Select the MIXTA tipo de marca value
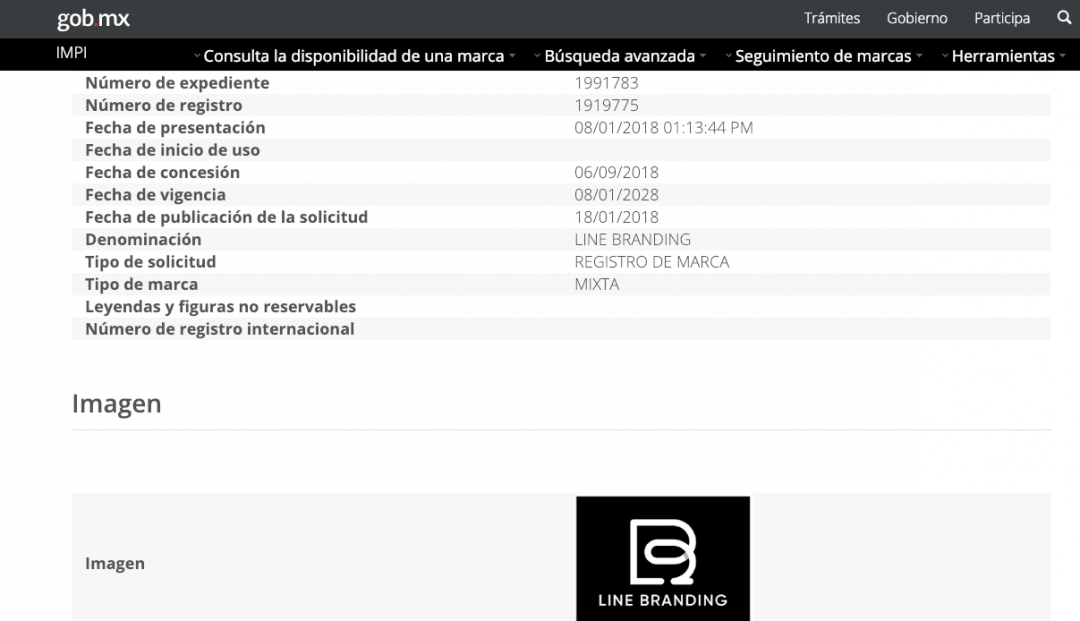The width and height of the screenshot is (1080, 621). (x=597, y=284)
